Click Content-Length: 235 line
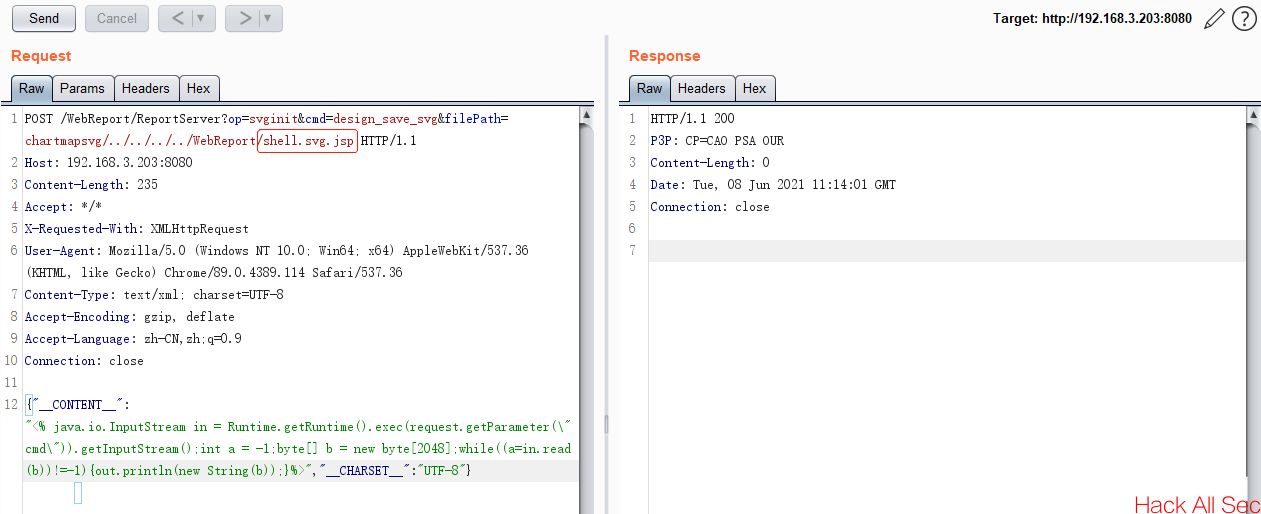The image size is (1261, 514). tap(91, 185)
